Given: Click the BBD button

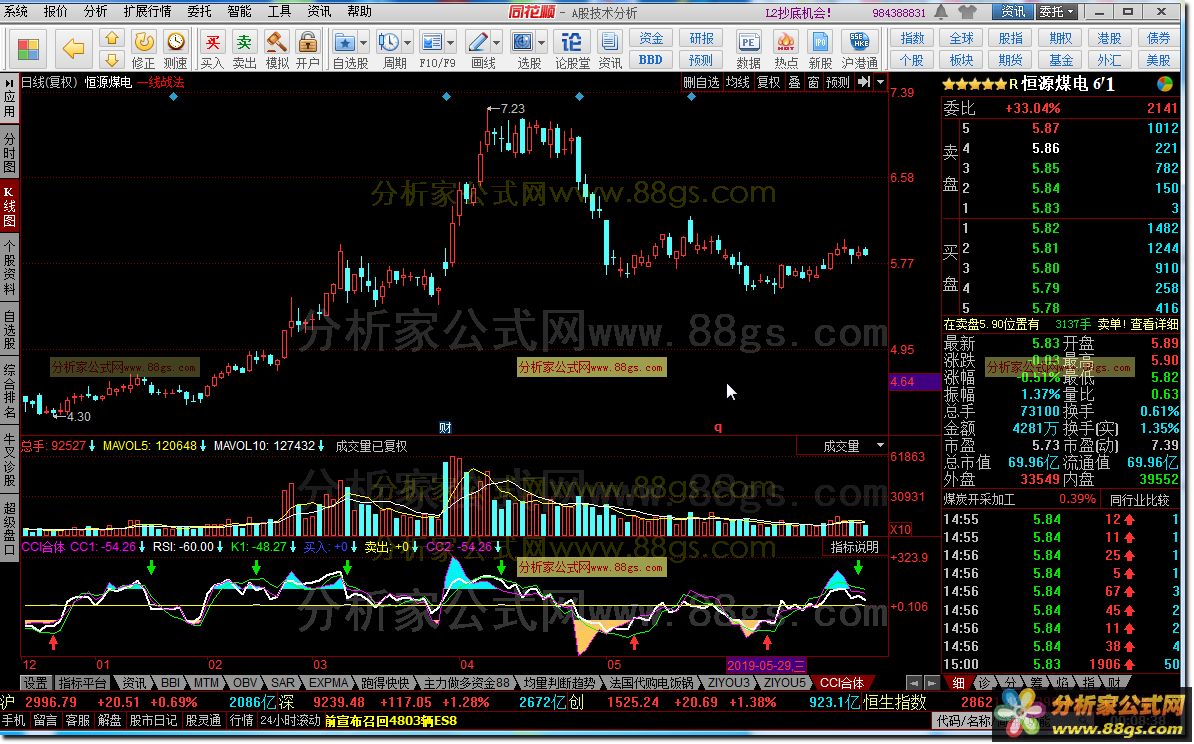Looking at the screenshot, I should click(x=651, y=59).
